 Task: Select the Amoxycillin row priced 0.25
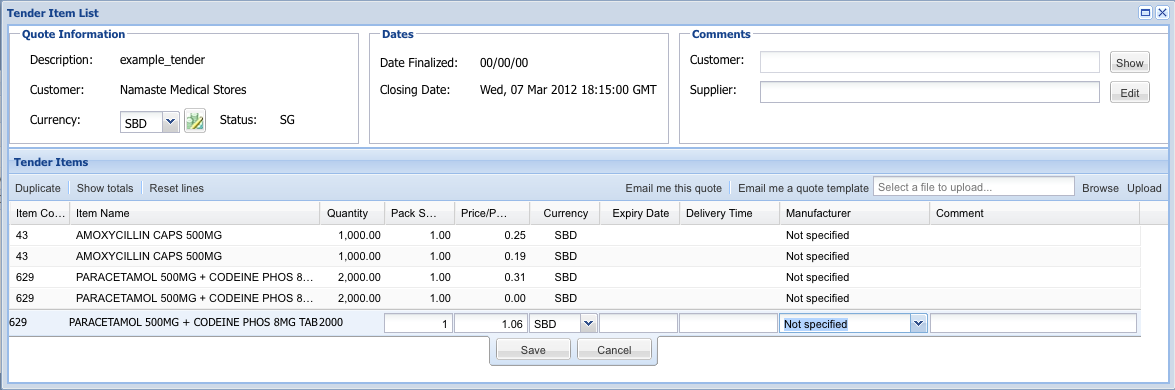pyautogui.click(x=575, y=235)
